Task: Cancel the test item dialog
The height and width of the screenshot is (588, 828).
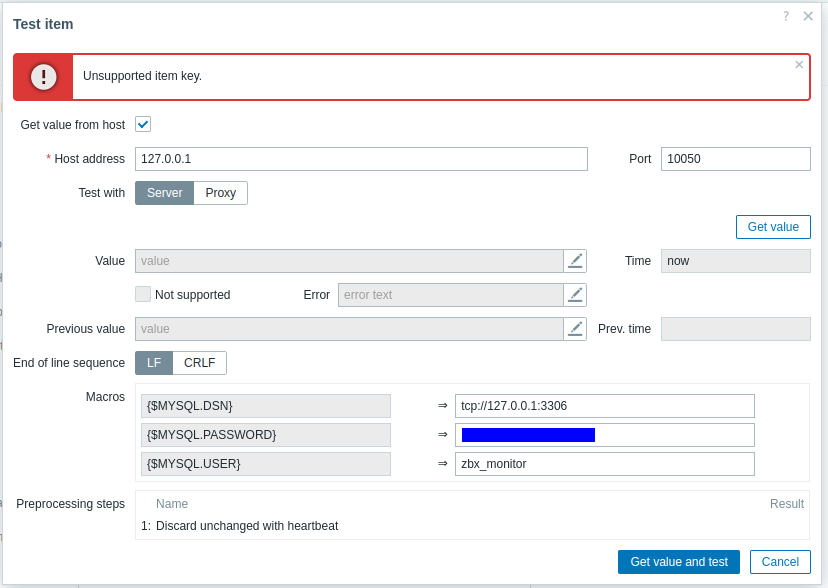Action: tap(780, 562)
